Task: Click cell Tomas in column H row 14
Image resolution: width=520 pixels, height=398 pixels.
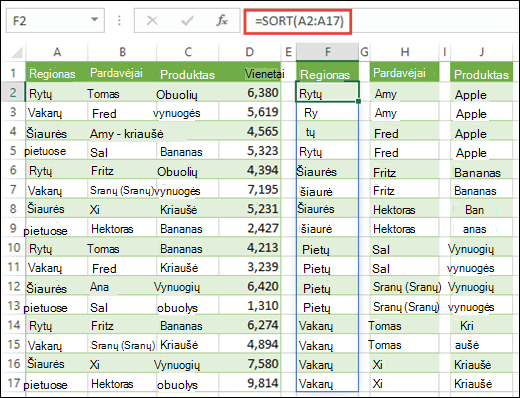Action: [x=405, y=325]
